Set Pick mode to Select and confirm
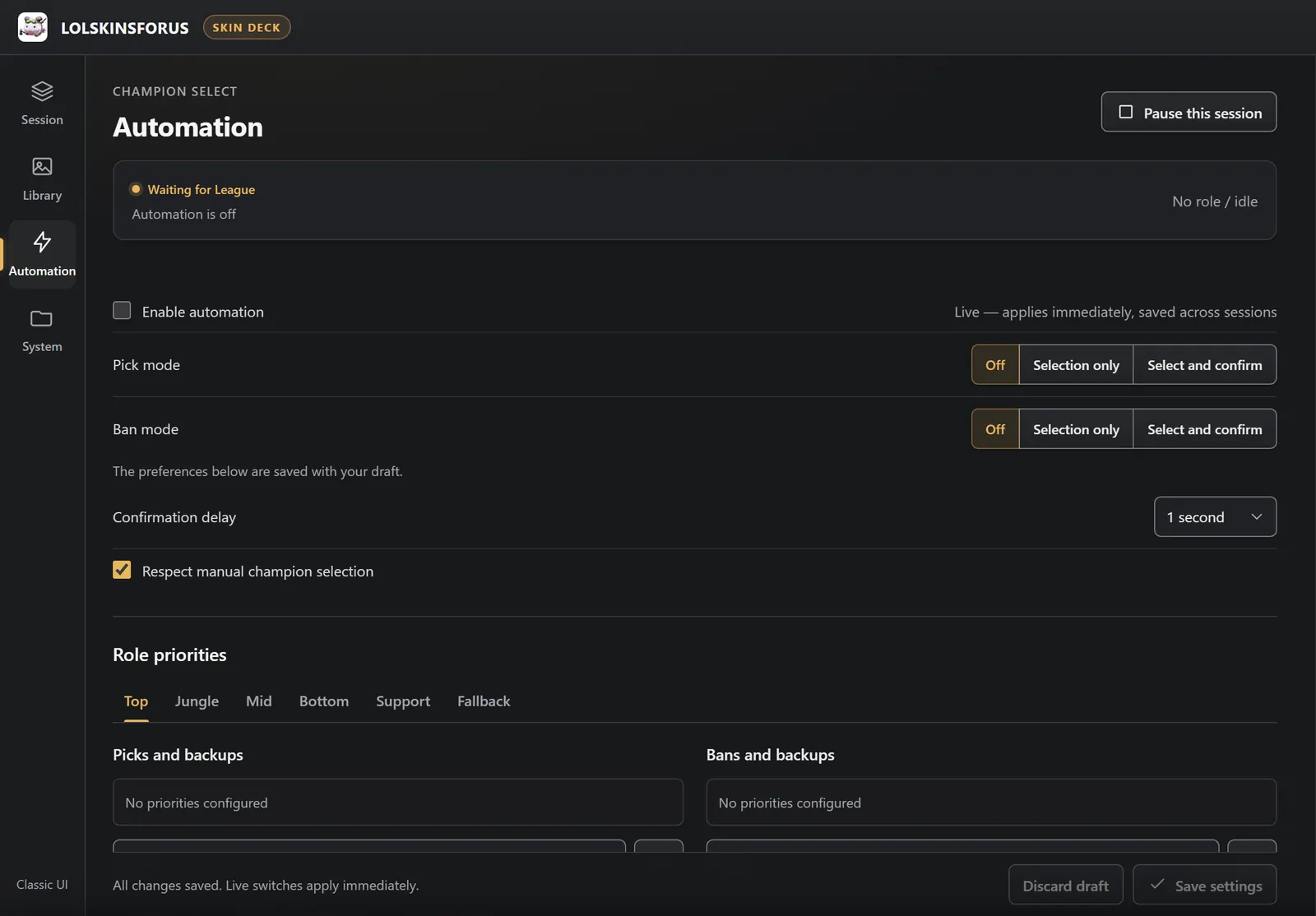This screenshot has width=1316, height=916. 1205,364
